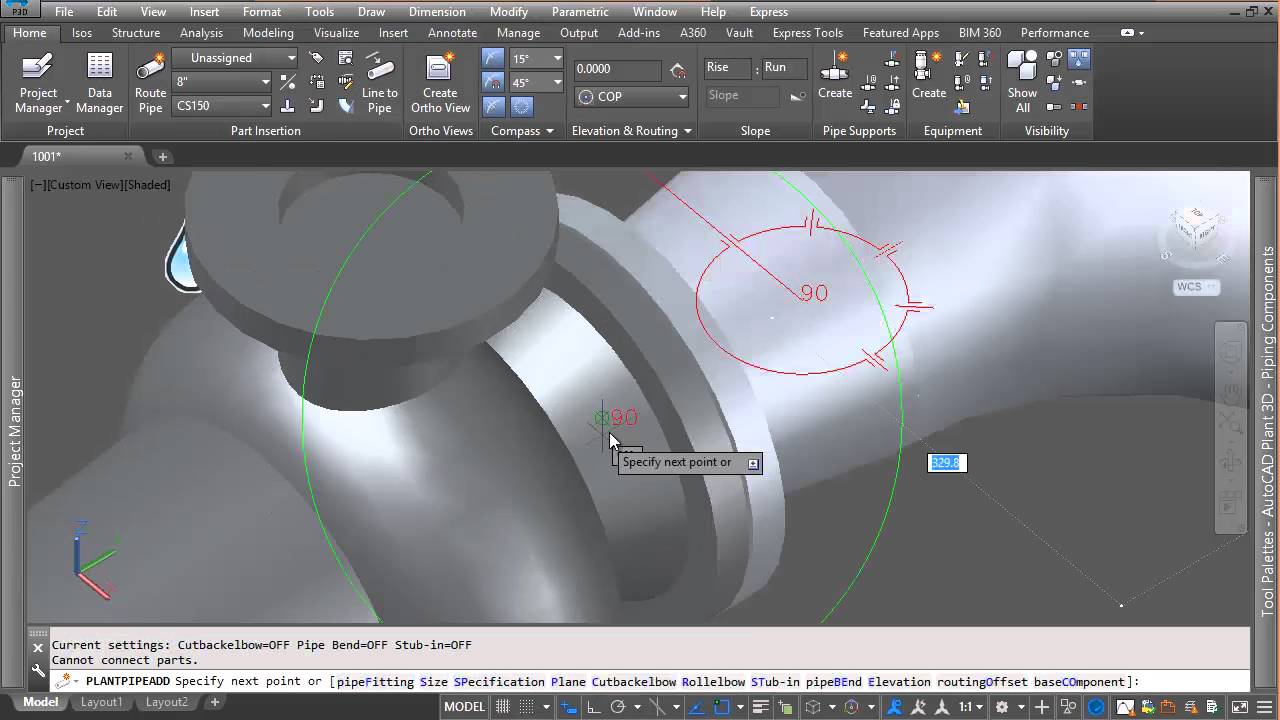Image resolution: width=1280 pixels, height=720 pixels.
Task: Launch the Line to Pipe tool
Action: point(379,84)
